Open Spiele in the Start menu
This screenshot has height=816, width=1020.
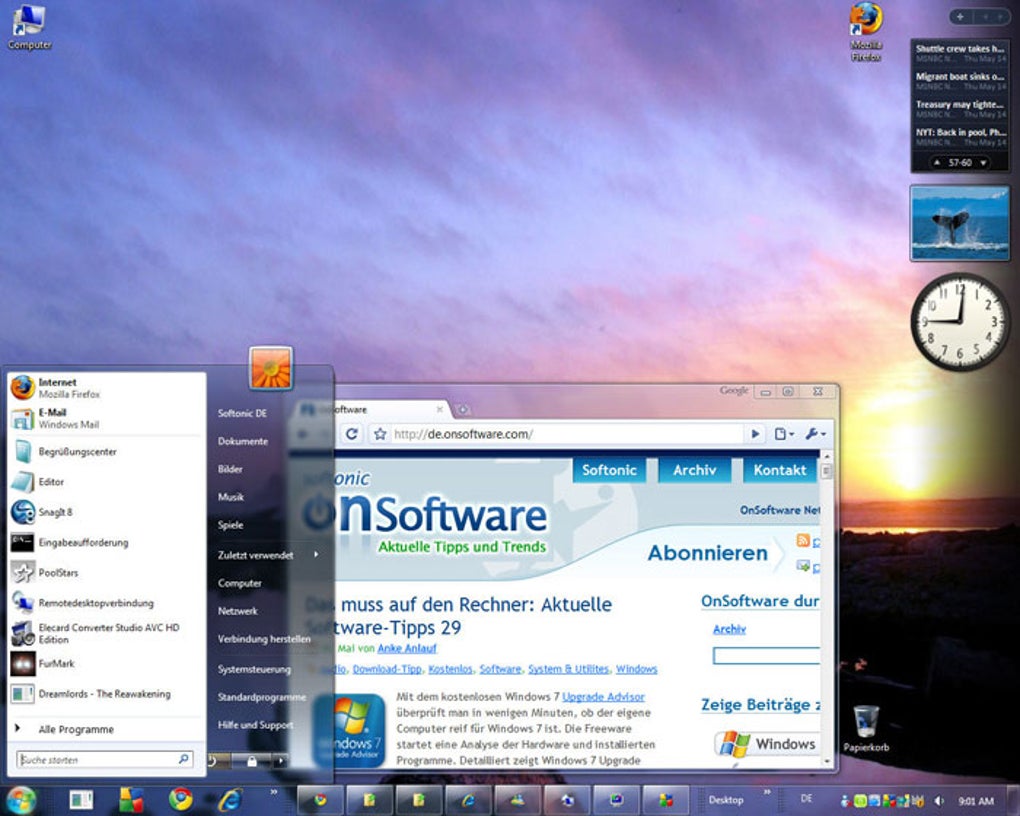point(231,525)
